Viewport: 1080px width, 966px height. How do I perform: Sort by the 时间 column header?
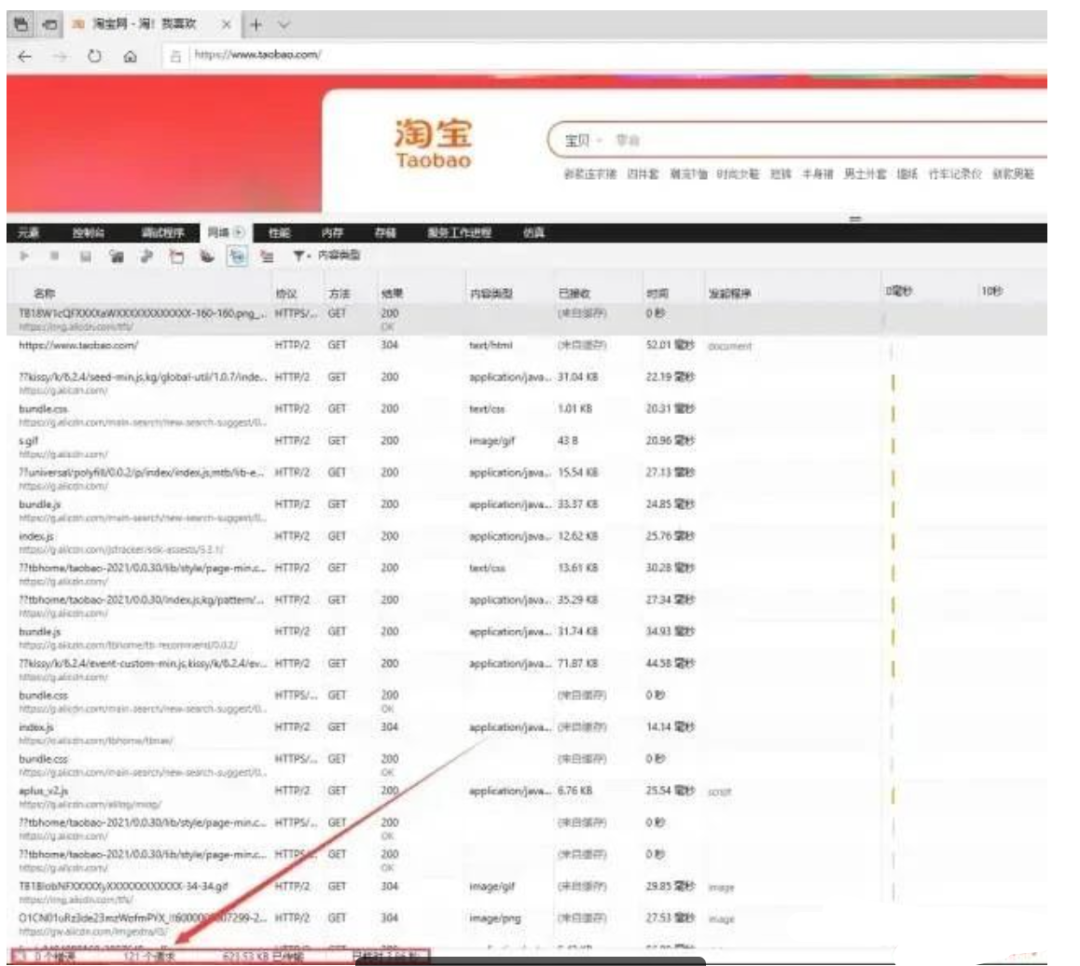click(657, 294)
